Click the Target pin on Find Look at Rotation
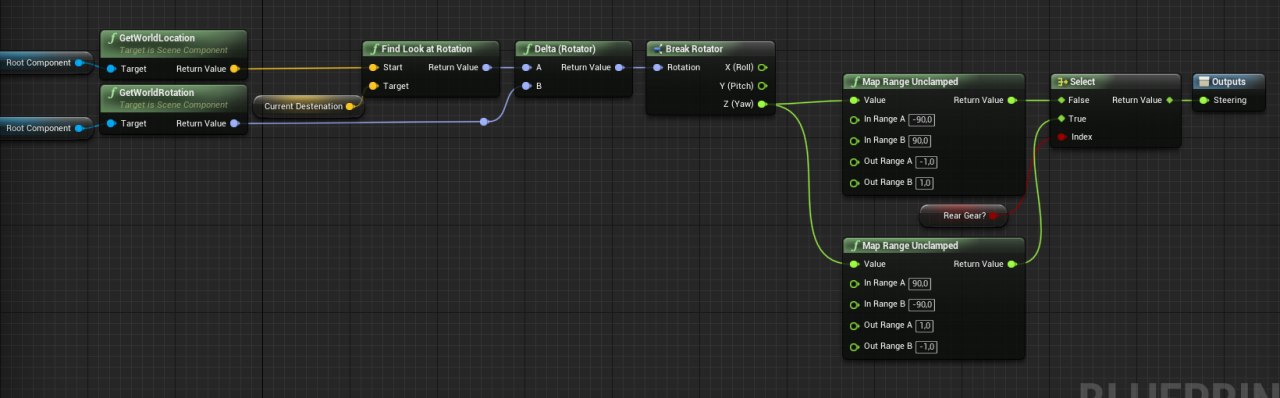Image resolution: width=1280 pixels, height=398 pixels. [373, 86]
